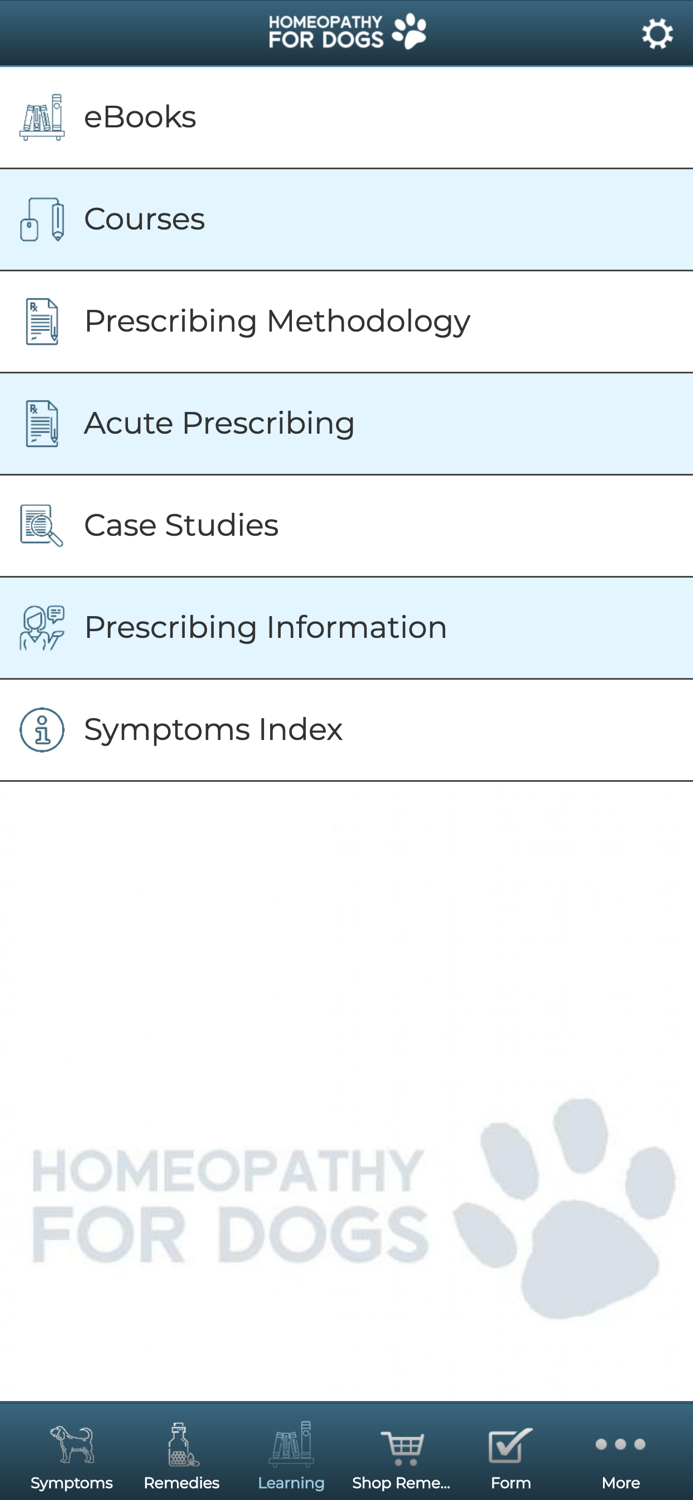Go to Acute Prescribing label
The image size is (693, 1500).
219,423
